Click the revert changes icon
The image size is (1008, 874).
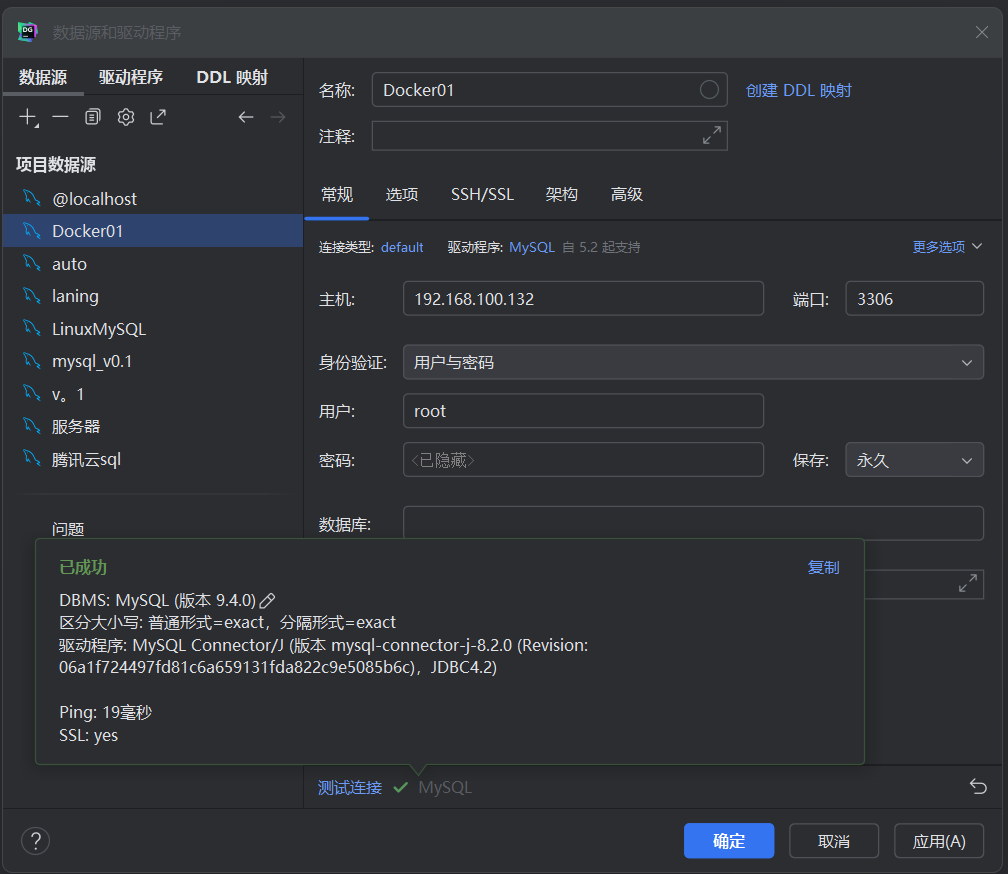coord(978,787)
